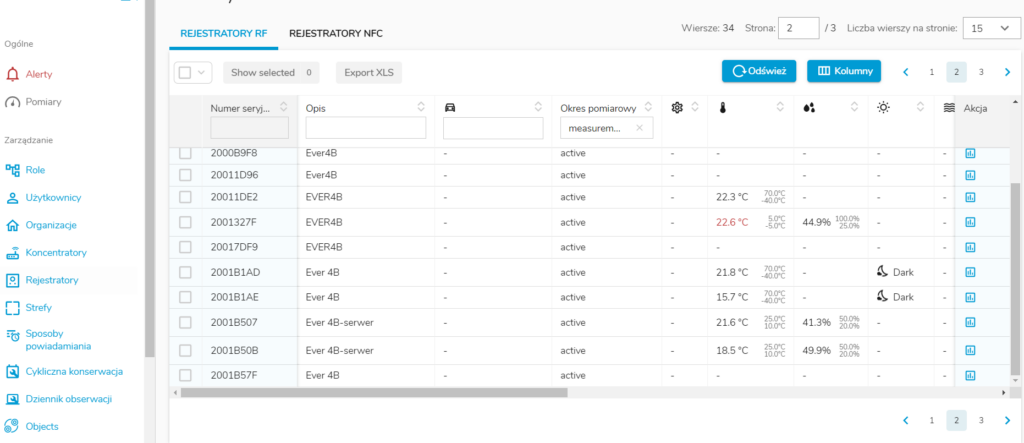Image resolution: width=1024 pixels, height=443 pixels.
Task: Select checkbox for row 20011DE2
Action: (x=185, y=197)
